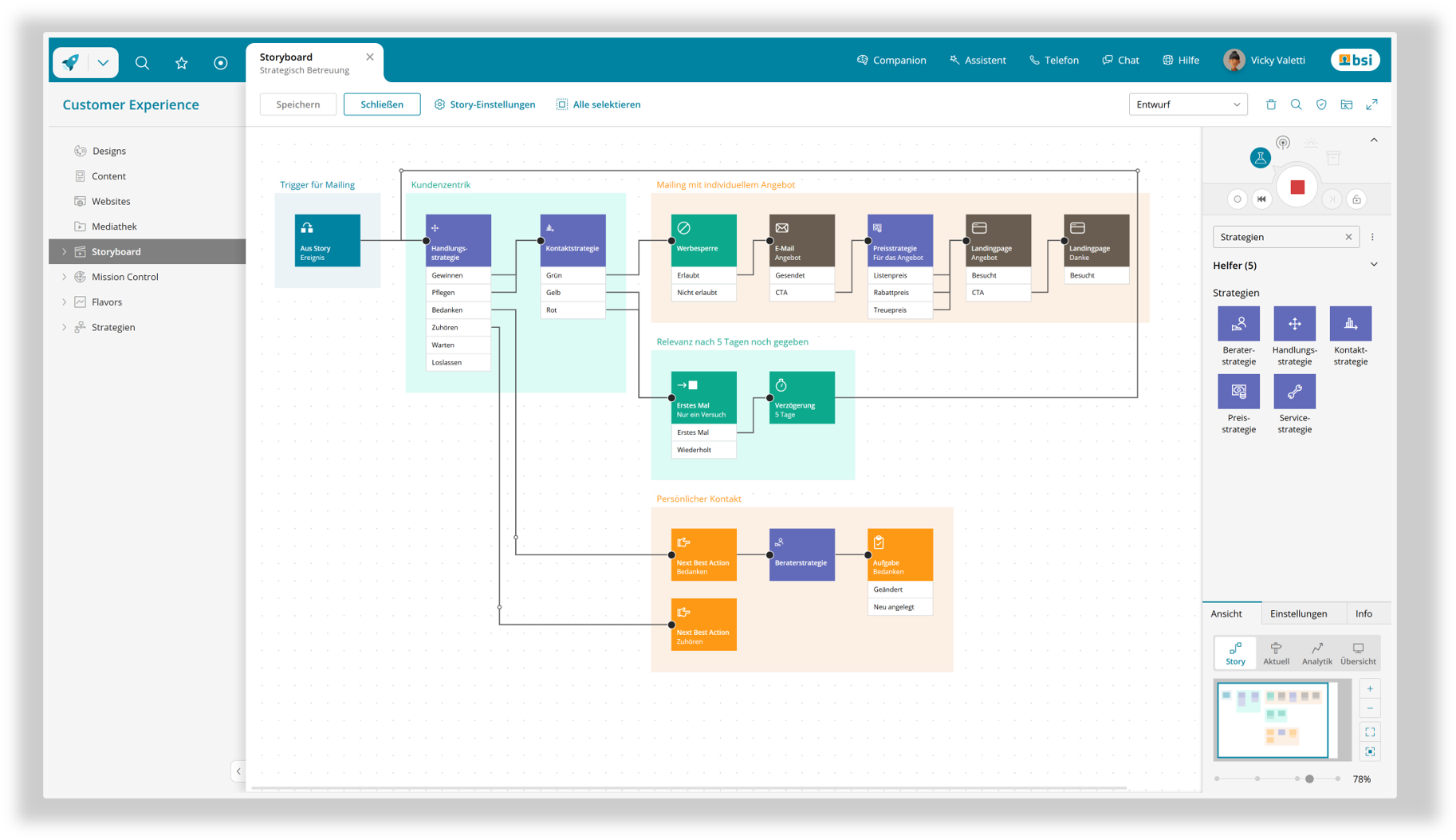This screenshot has height=840, width=1456.
Task: Switch to the Info tab
Action: tap(1364, 613)
